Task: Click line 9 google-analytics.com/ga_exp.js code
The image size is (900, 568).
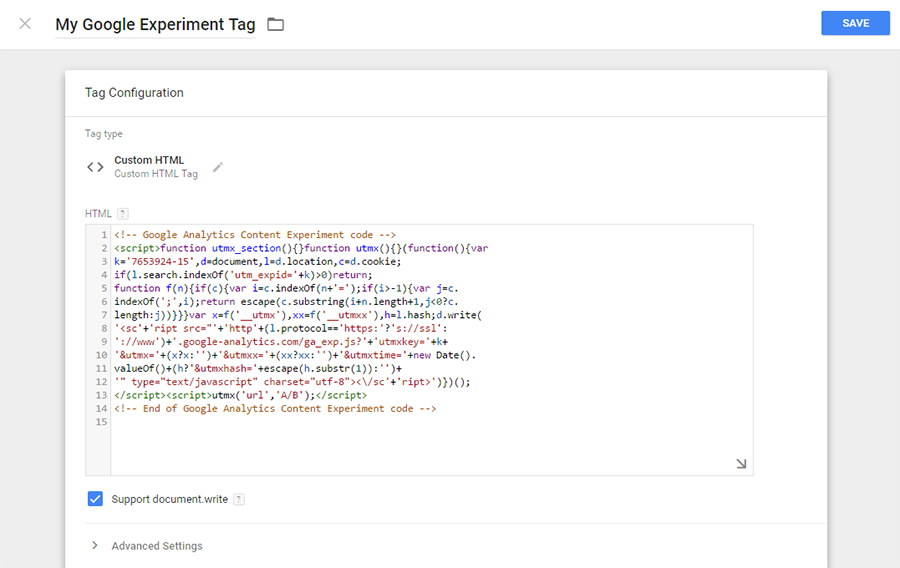Action: 281,342
